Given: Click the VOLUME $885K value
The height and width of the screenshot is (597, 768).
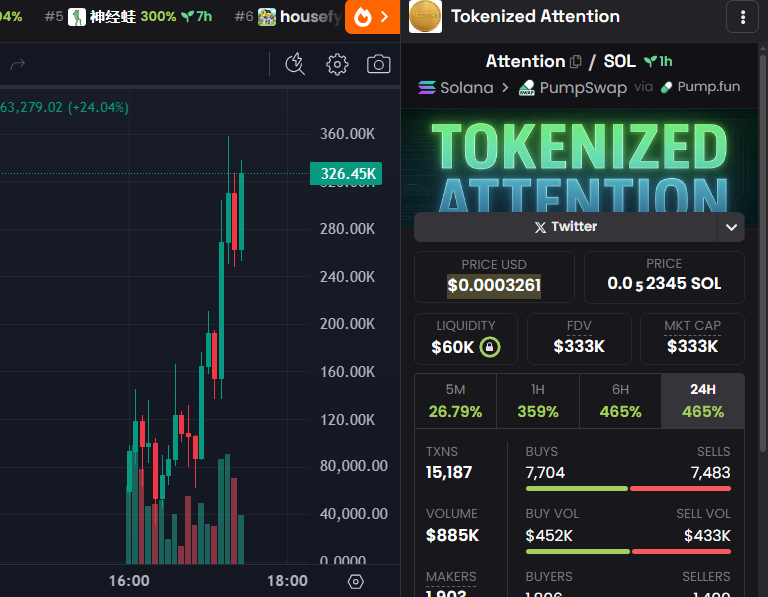Looking at the screenshot, I should pos(453,535).
